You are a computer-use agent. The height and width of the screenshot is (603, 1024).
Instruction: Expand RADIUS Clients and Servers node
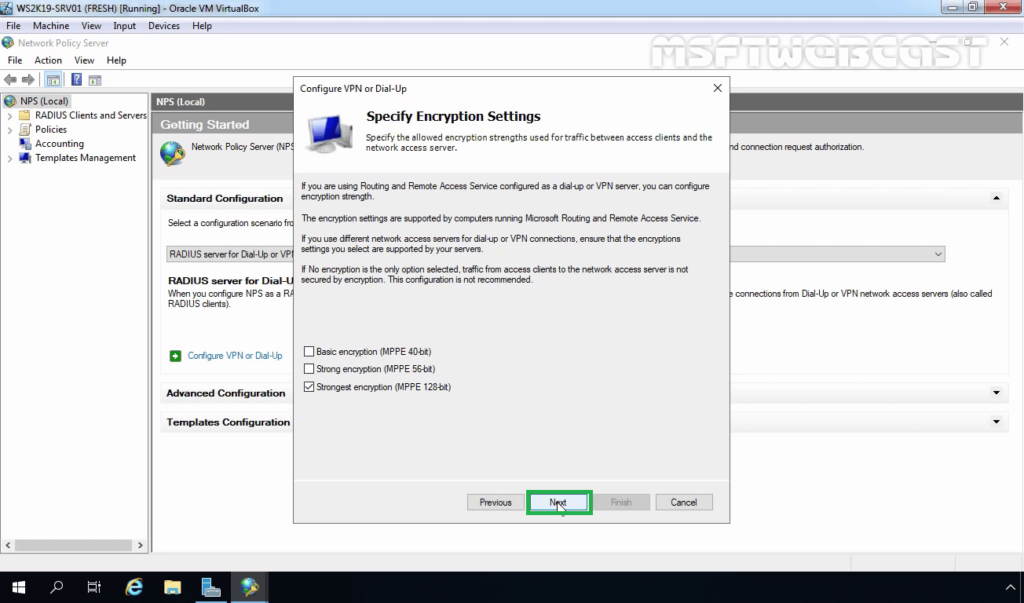9,116
